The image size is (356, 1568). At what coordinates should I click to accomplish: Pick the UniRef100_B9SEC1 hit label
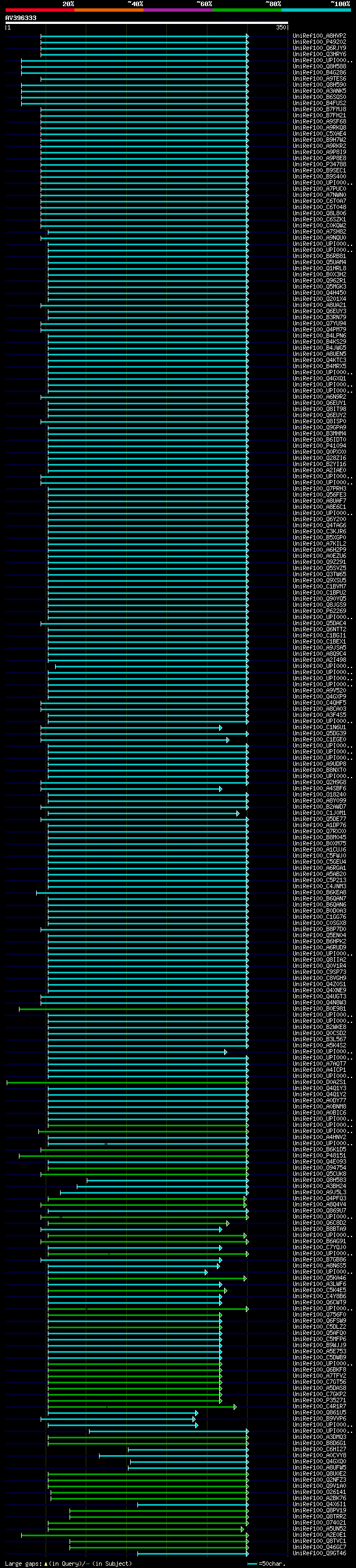point(319,170)
